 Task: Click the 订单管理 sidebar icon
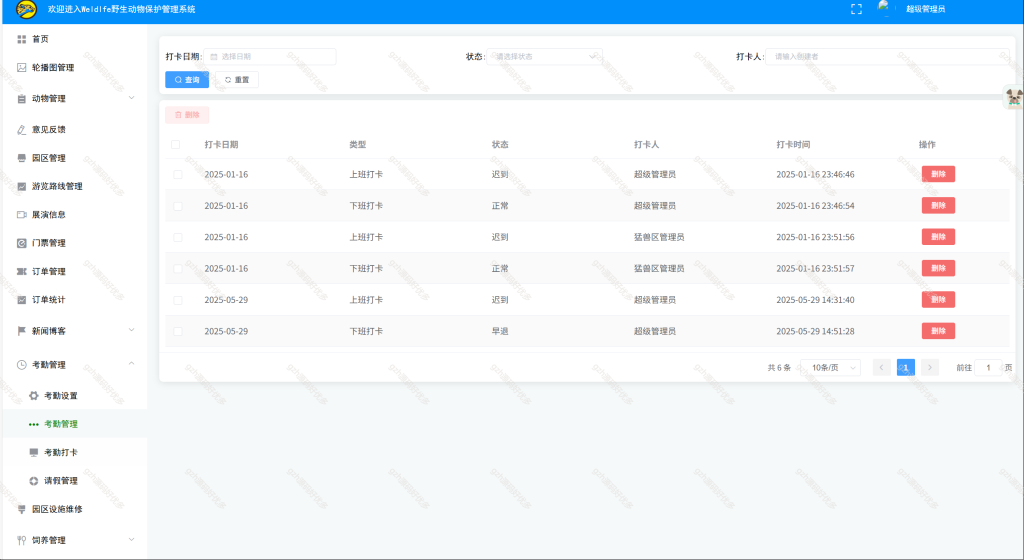click(x=22, y=271)
